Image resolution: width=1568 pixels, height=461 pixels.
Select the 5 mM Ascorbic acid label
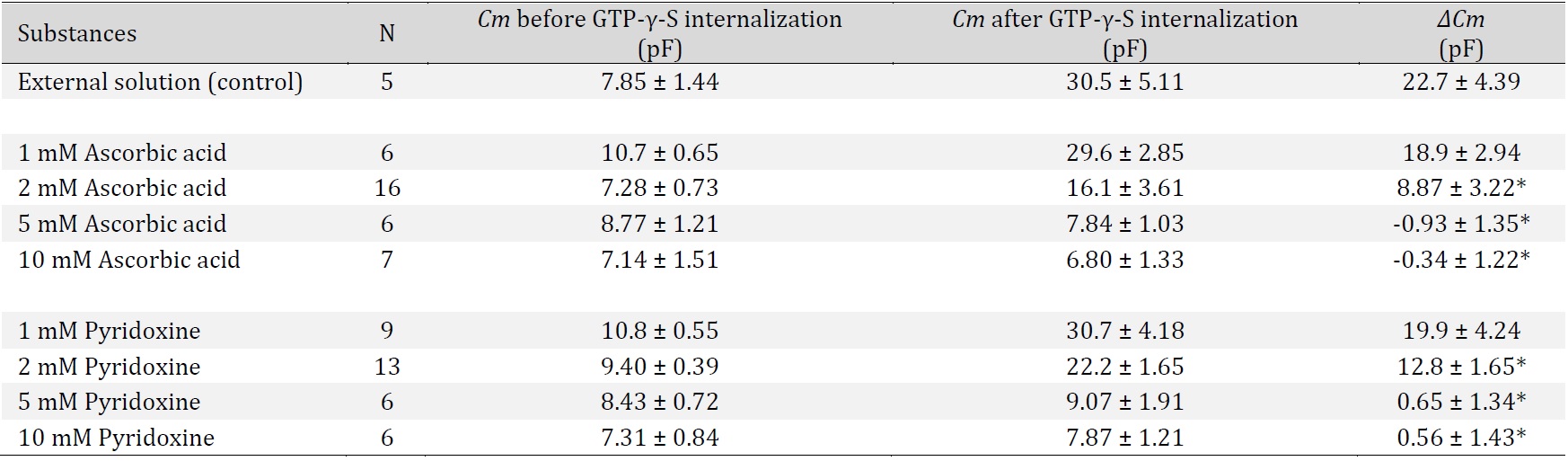tap(122, 224)
